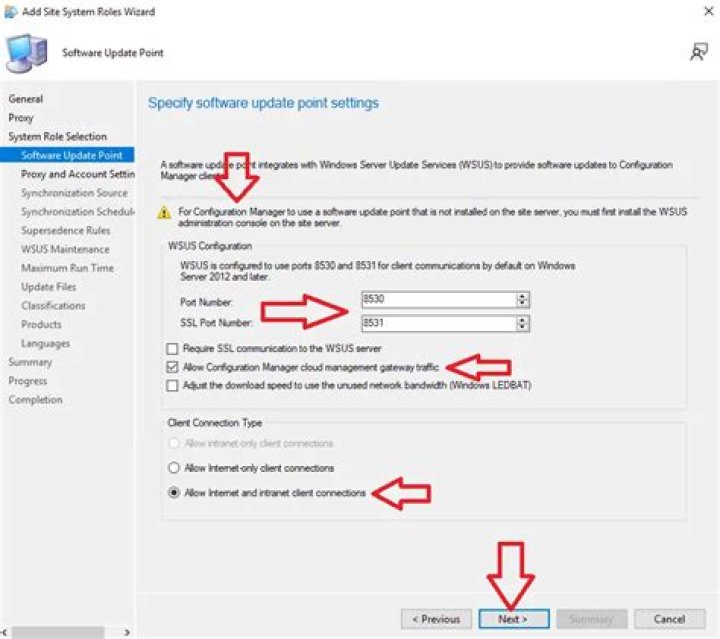
Task: Select Allow Internet and intranet client connections
Action: pos(174,493)
